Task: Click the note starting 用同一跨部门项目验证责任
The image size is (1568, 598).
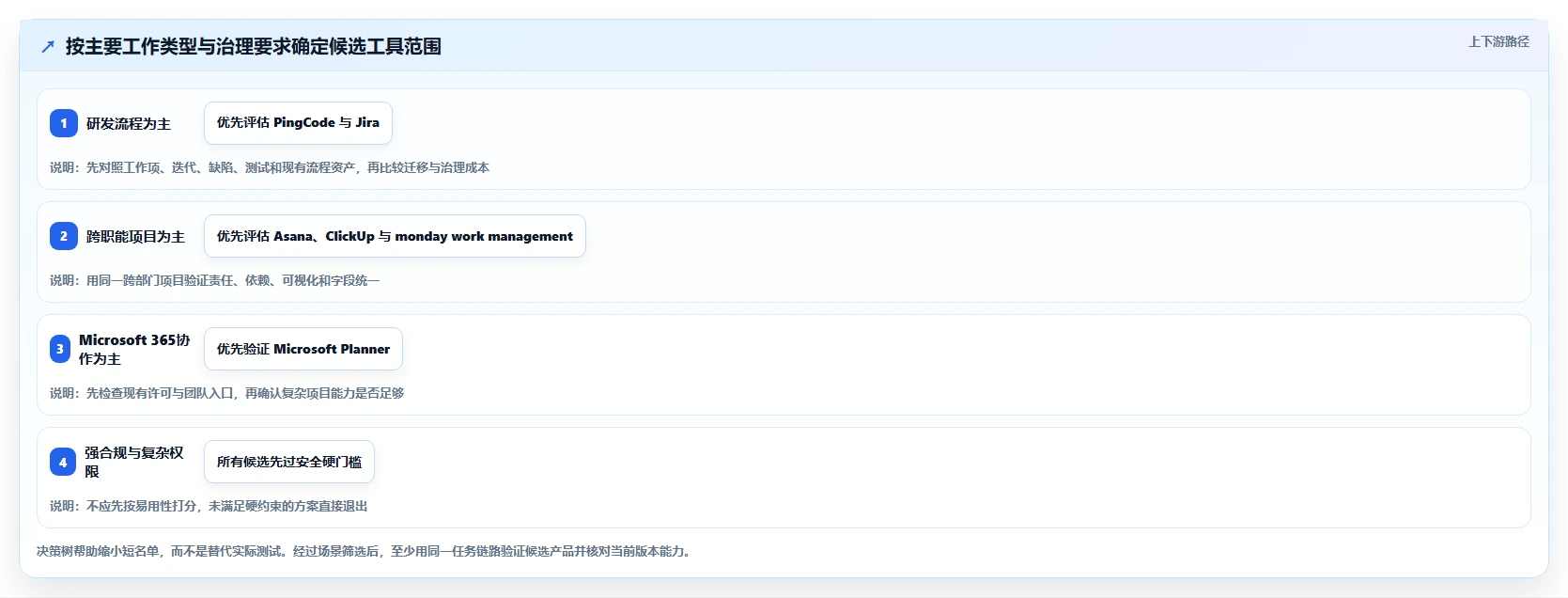Action: pos(215,280)
